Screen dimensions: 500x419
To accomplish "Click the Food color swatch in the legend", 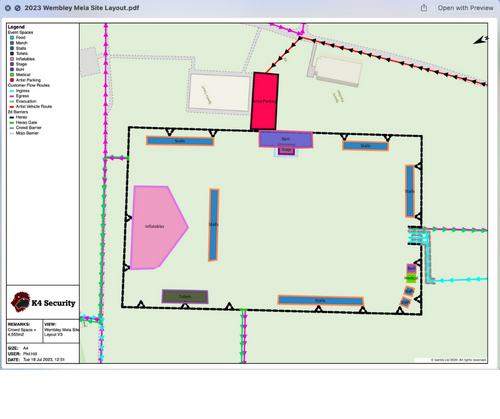I will [x=12, y=38].
